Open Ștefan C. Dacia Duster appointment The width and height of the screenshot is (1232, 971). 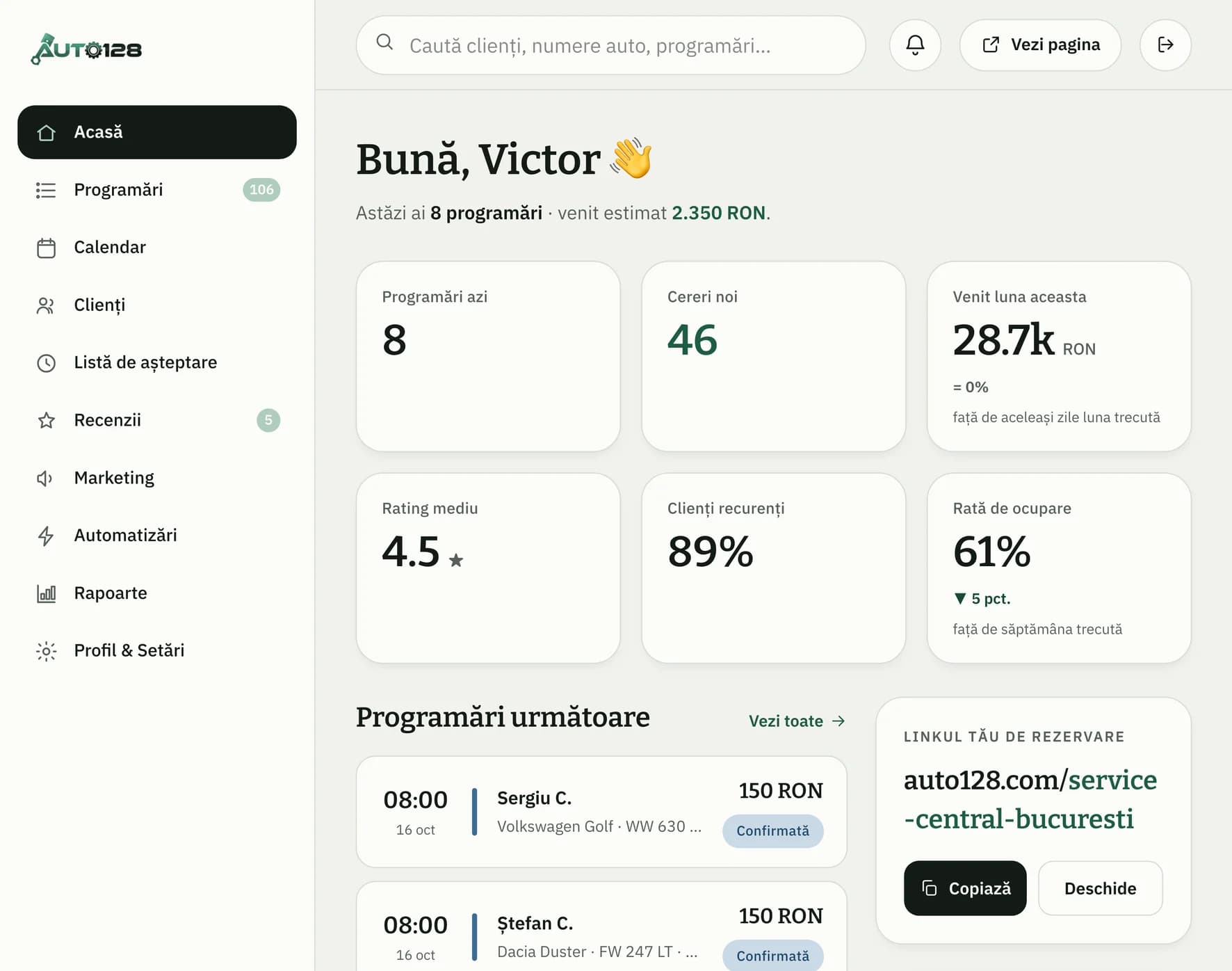[x=601, y=927]
